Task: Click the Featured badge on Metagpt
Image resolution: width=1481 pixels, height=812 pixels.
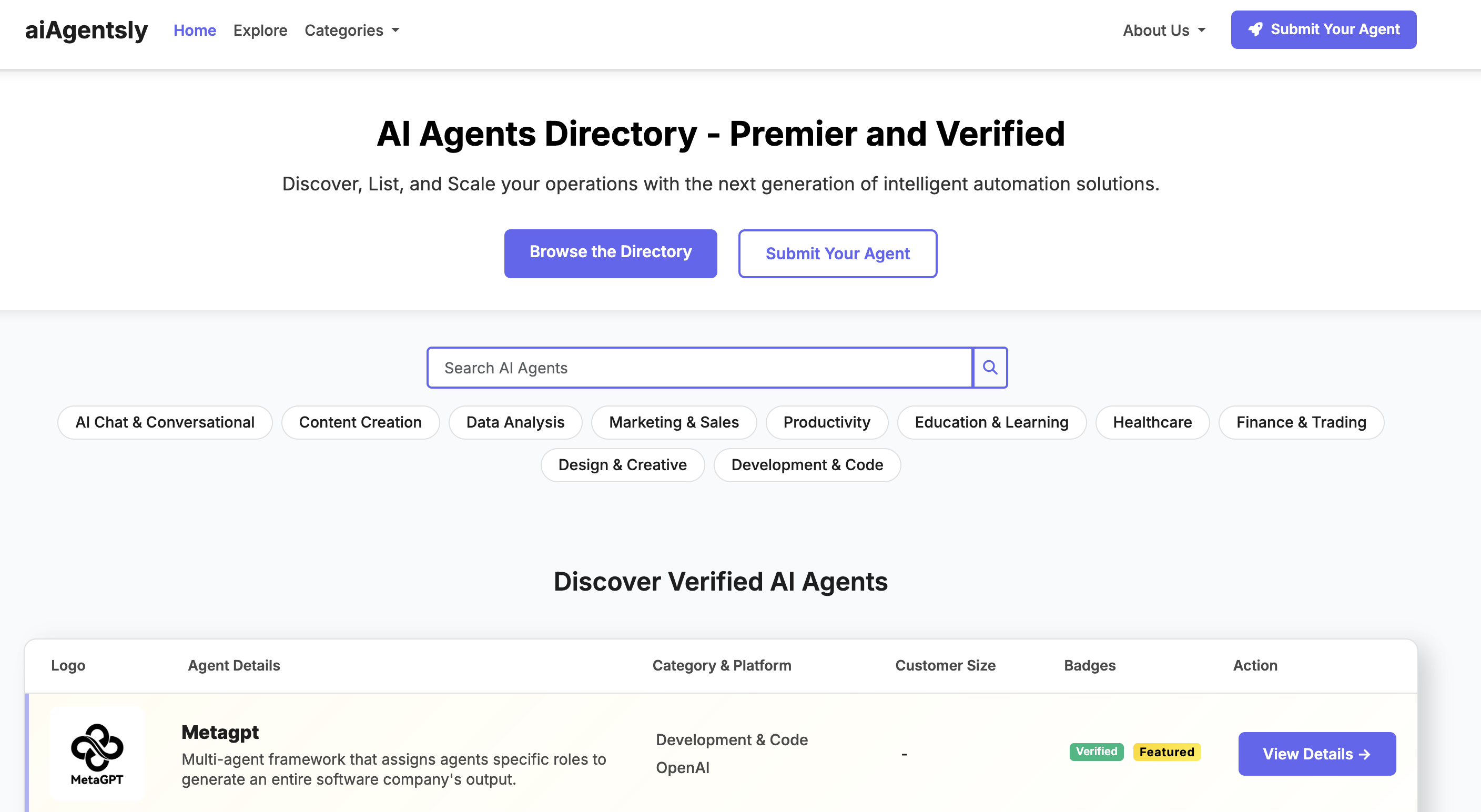Action: tap(1166, 752)
